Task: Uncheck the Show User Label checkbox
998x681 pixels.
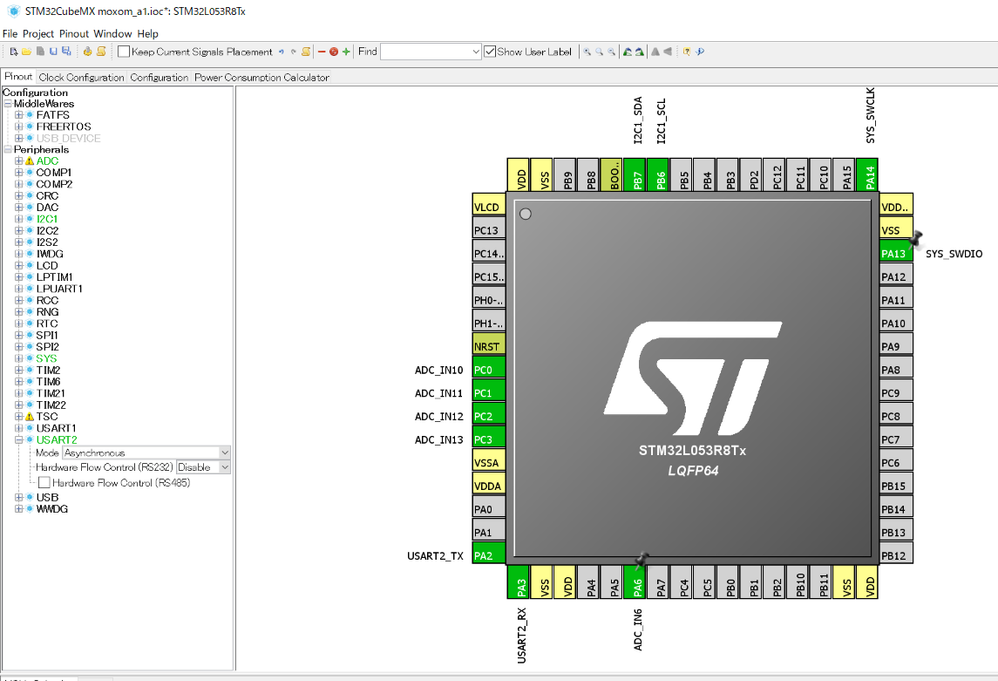Action: (490, 52)
